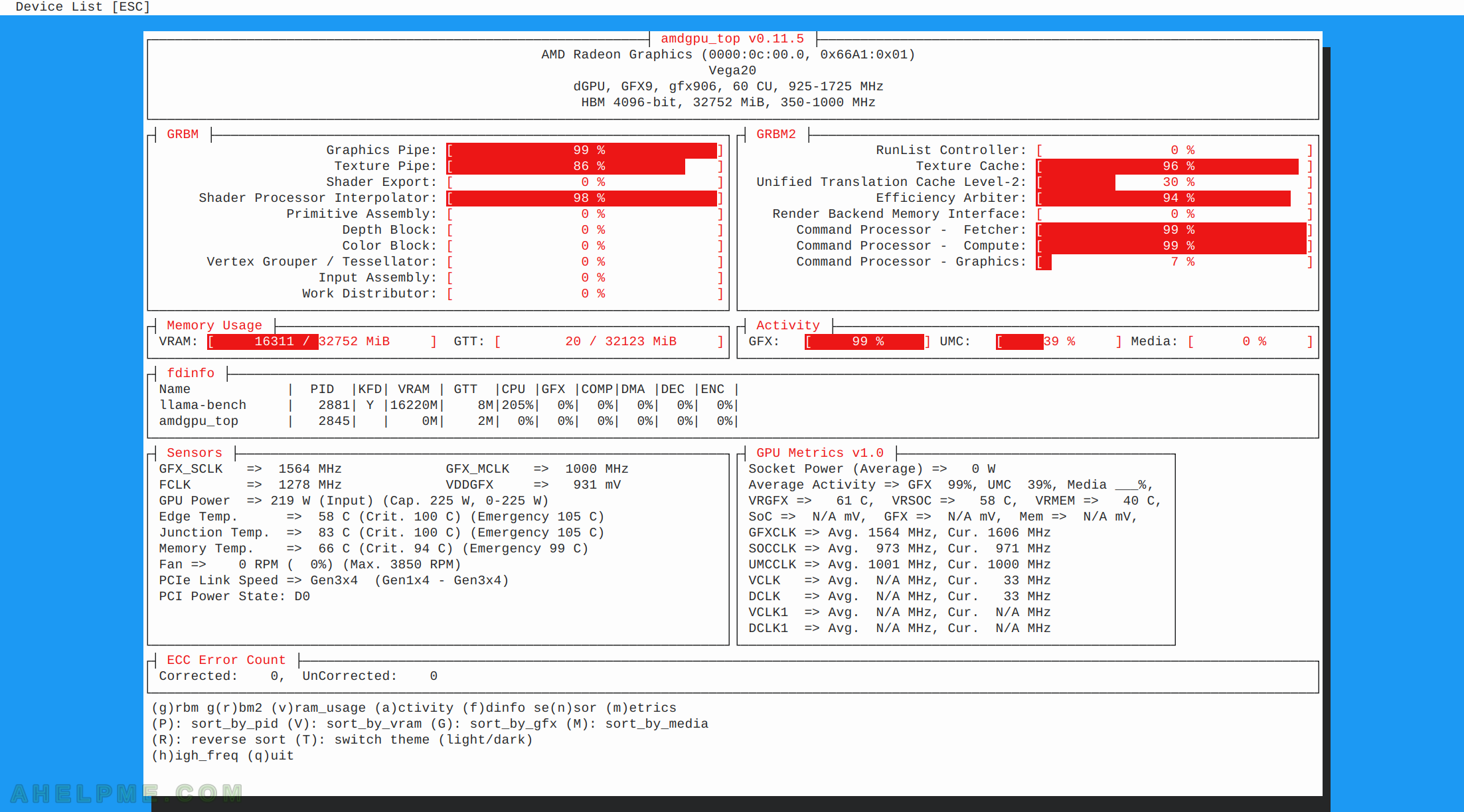1464x812 pixels.
Task: Open the Device List menu
Action: pos(82,7)
